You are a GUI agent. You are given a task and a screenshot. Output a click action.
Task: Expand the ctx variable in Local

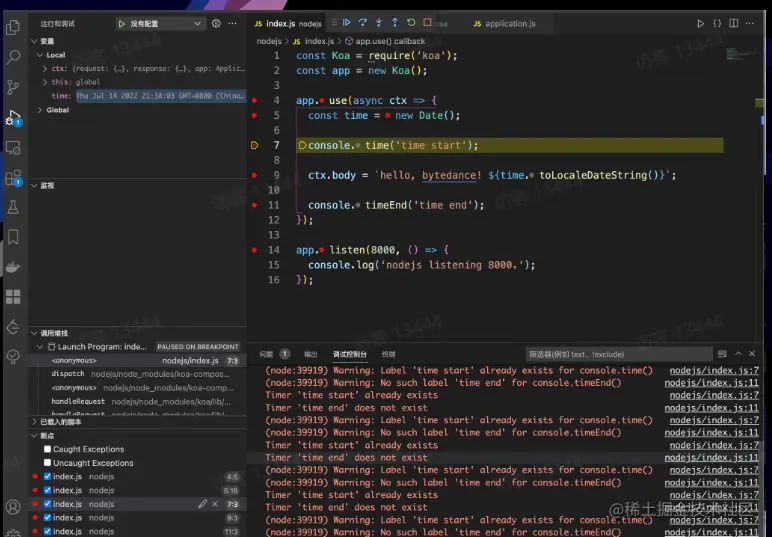tap(47, 69)
